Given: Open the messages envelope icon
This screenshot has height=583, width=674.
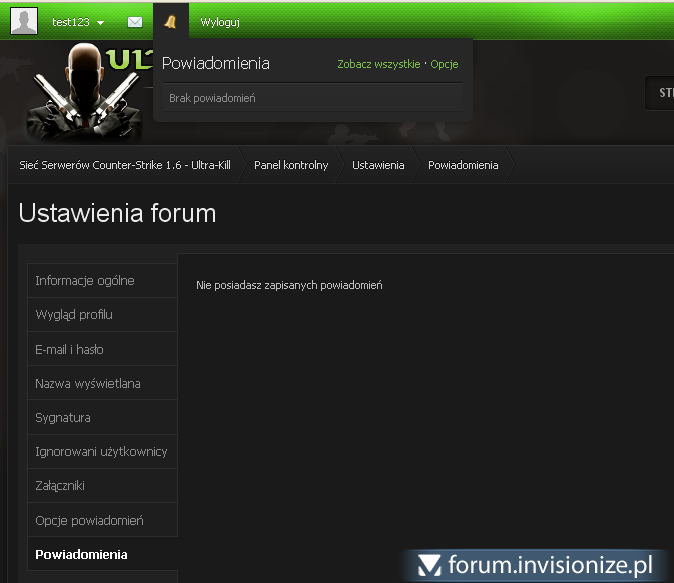Looking at the screenshot, I should click(x=135, y=22).
